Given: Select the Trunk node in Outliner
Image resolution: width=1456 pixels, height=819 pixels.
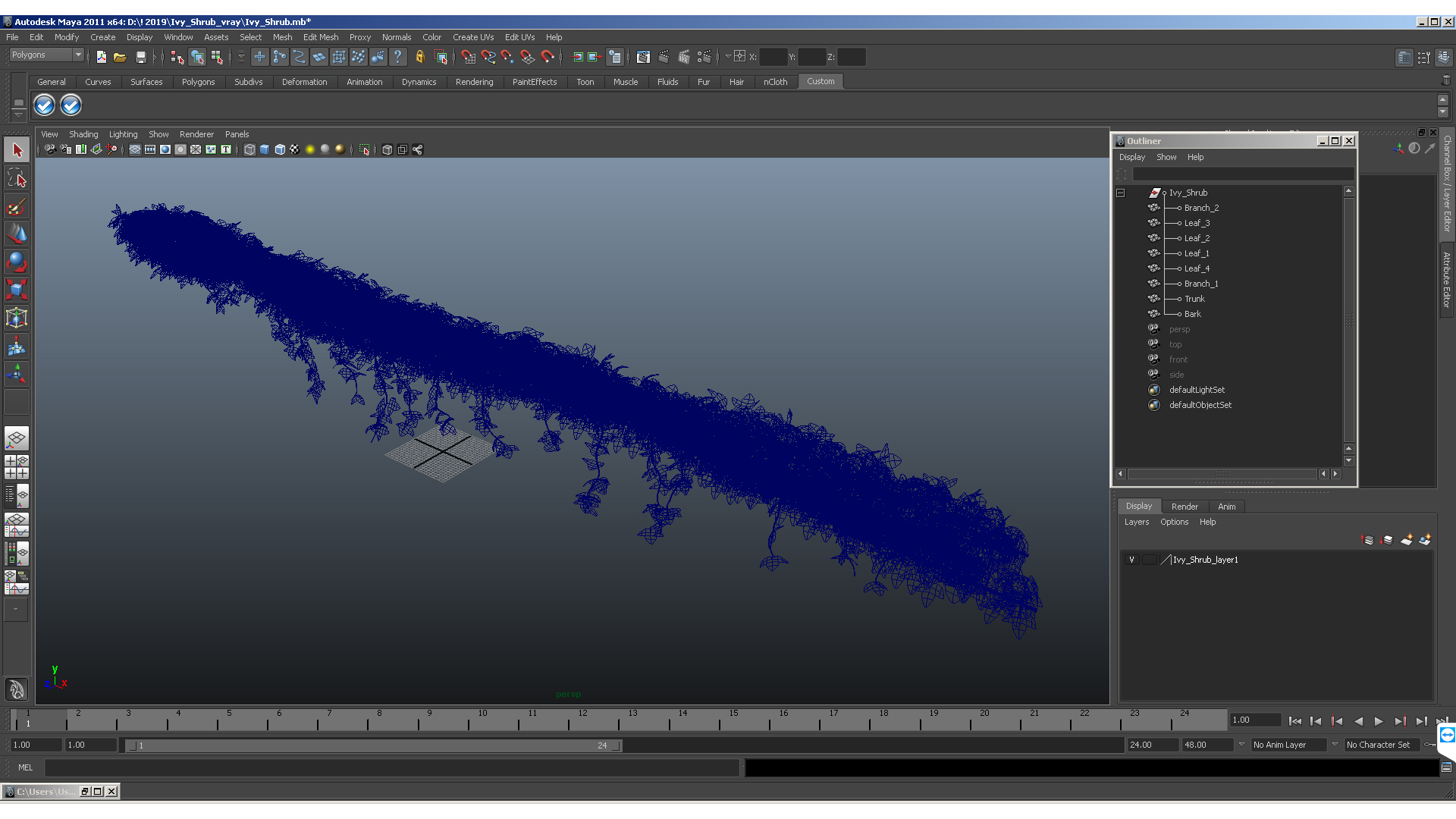Looking at the screenshot, I should tap(1194, 299).
